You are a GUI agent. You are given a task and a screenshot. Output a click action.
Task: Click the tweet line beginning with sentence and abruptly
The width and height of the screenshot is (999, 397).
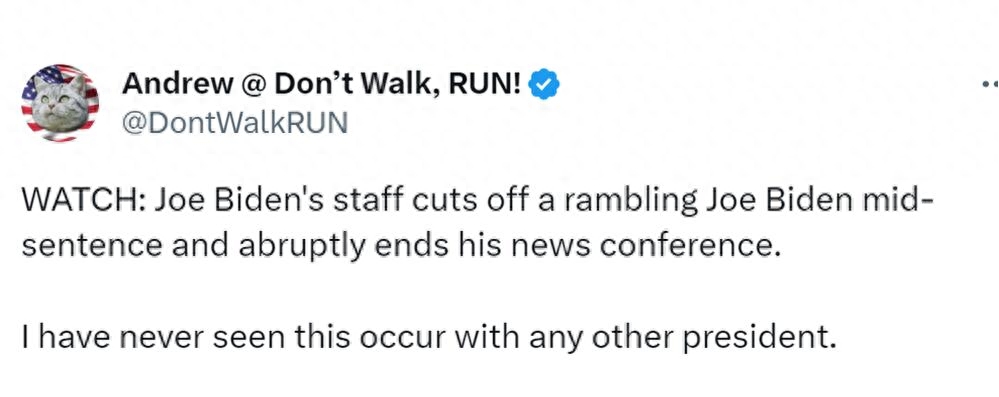pos(401,246)
